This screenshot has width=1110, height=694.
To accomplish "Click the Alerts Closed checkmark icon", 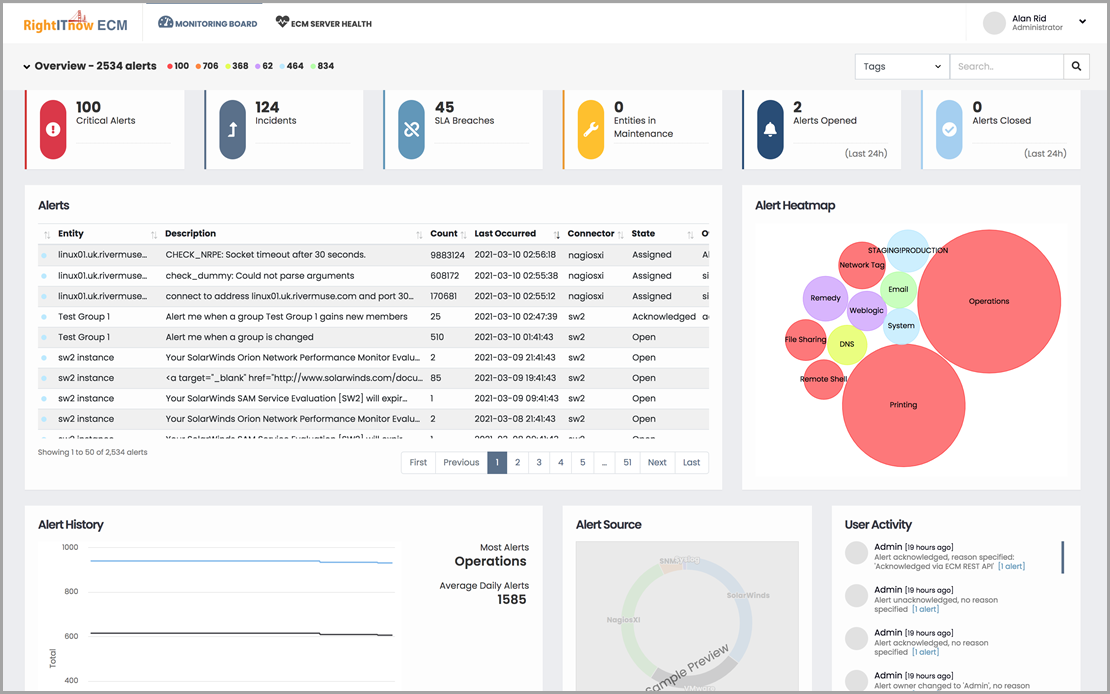I will 949,129.
